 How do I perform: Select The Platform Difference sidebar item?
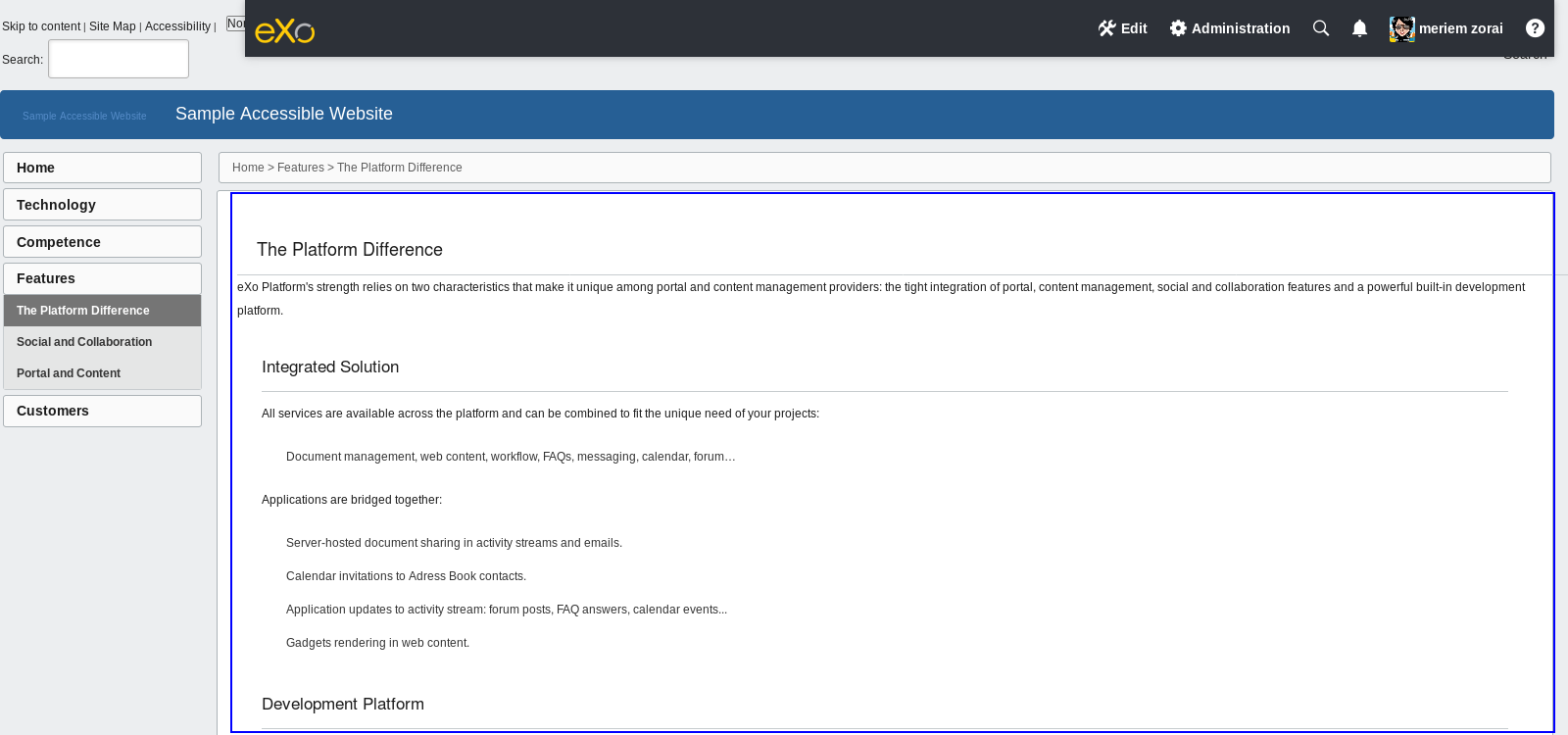102,311
